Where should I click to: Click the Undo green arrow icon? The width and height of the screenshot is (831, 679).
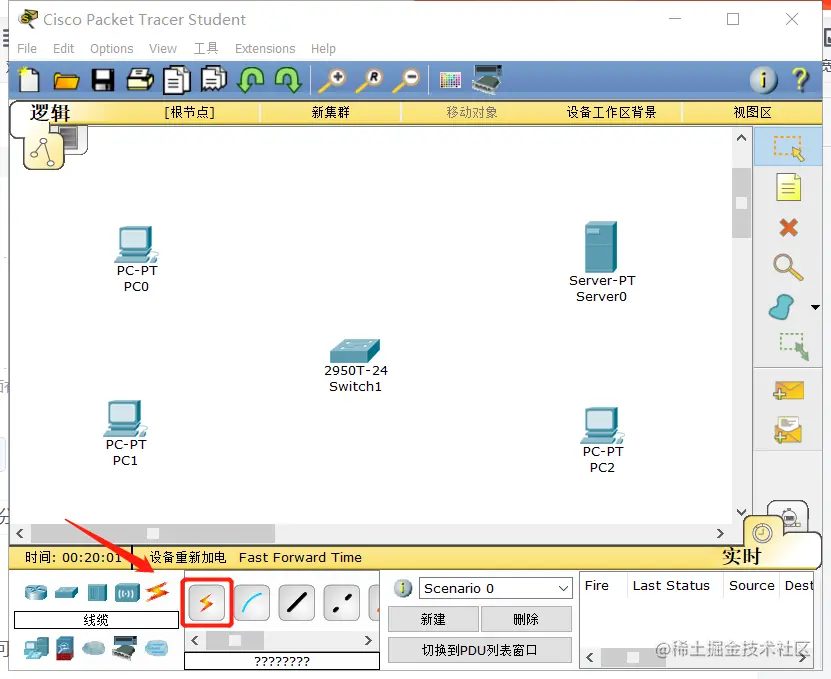251,80
